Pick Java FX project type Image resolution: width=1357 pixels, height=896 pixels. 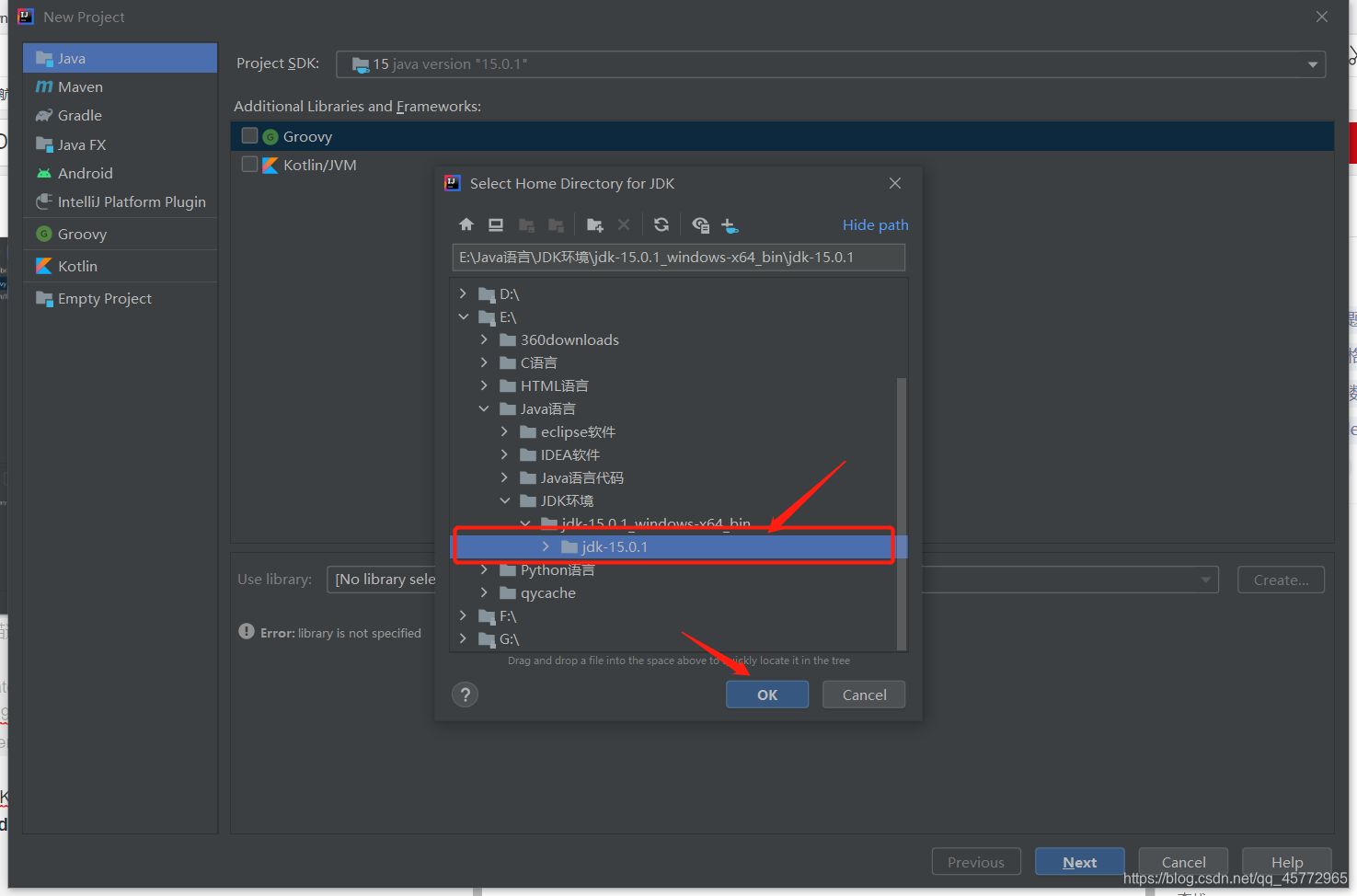click(120, 144)
